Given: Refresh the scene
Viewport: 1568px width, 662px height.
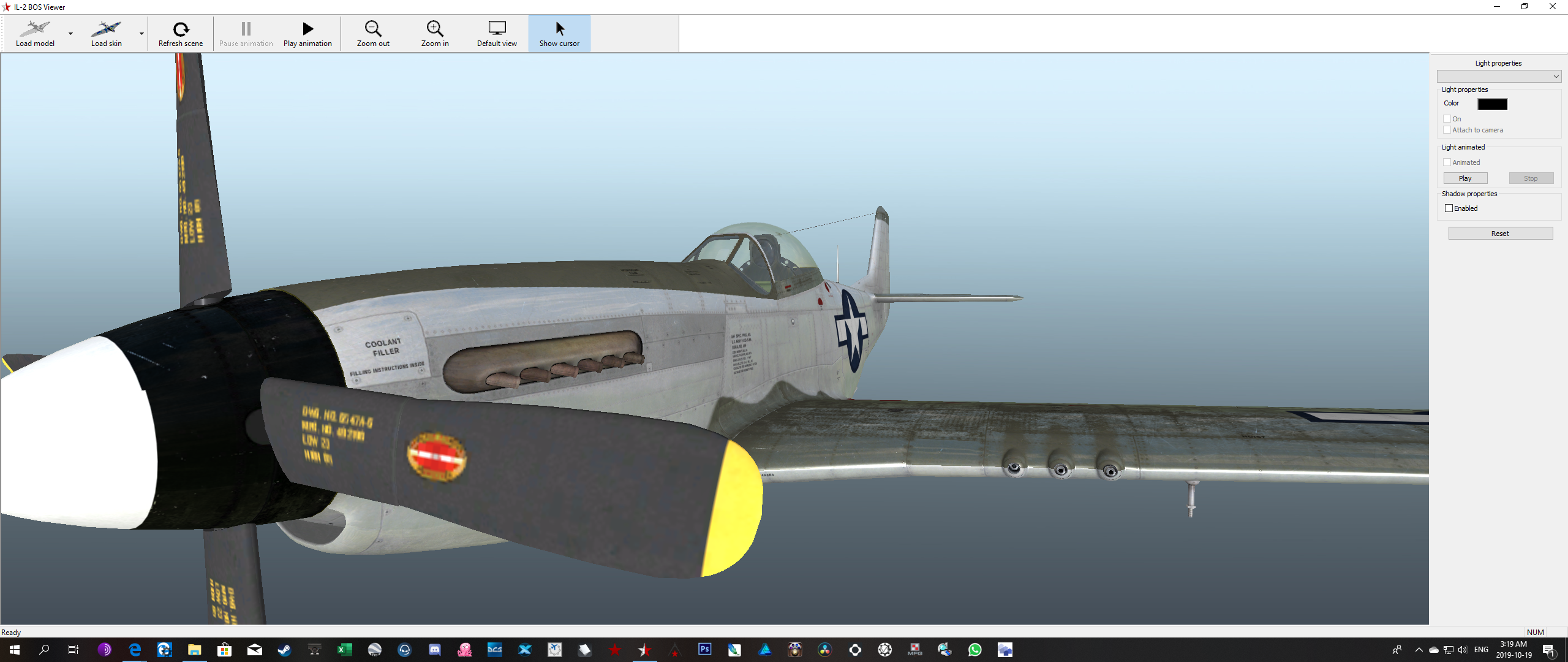Looking at the screenshot, I should coord(181,29).
